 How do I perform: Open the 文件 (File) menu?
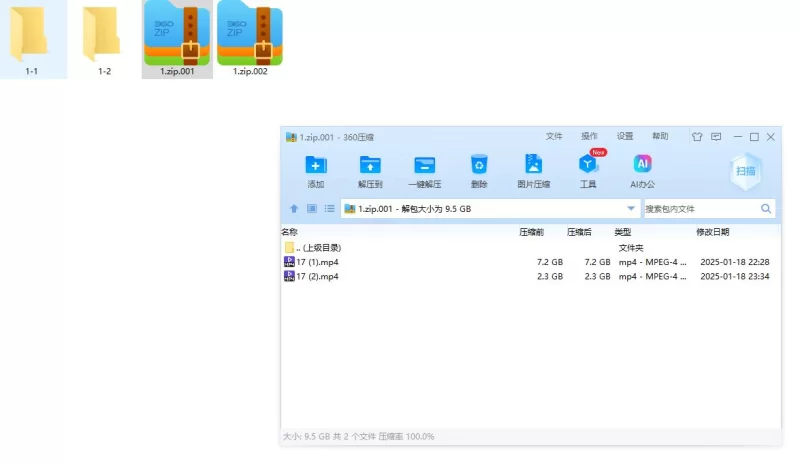point(554,137)
